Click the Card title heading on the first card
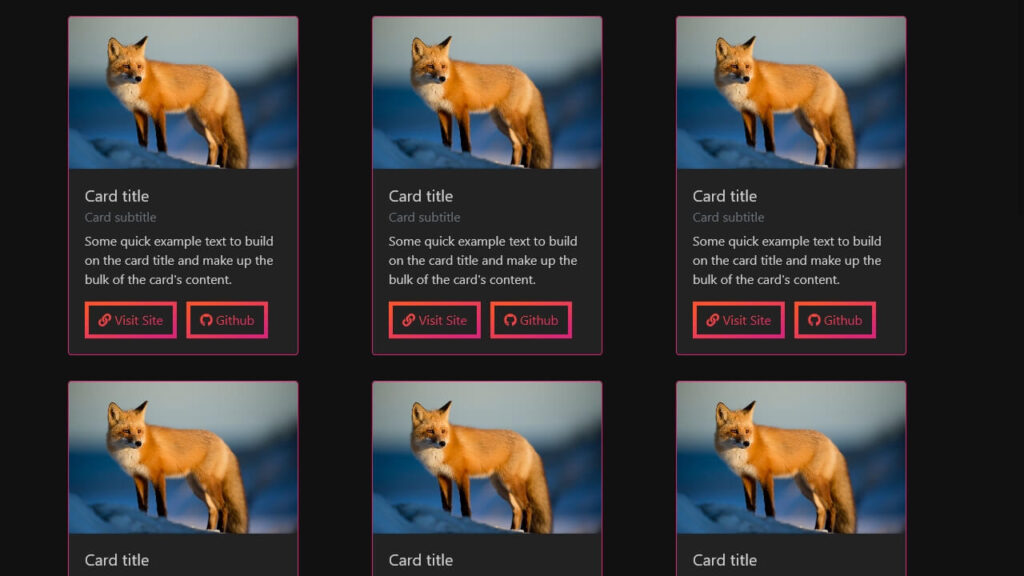Image resolution: width=1024 pixels, height=576 pixels. 117,196
